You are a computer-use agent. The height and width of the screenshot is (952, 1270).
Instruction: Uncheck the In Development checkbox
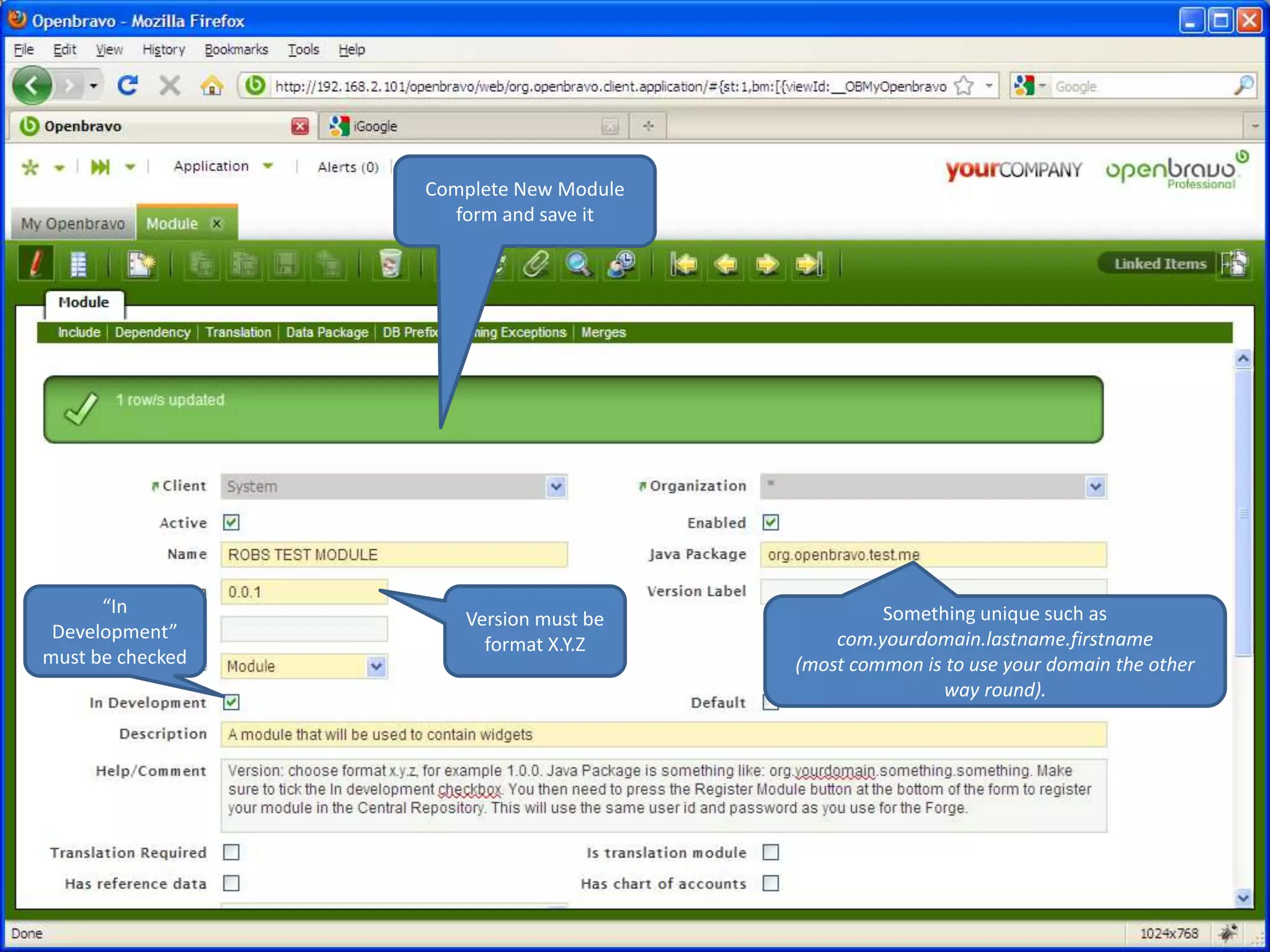point(231,702)
